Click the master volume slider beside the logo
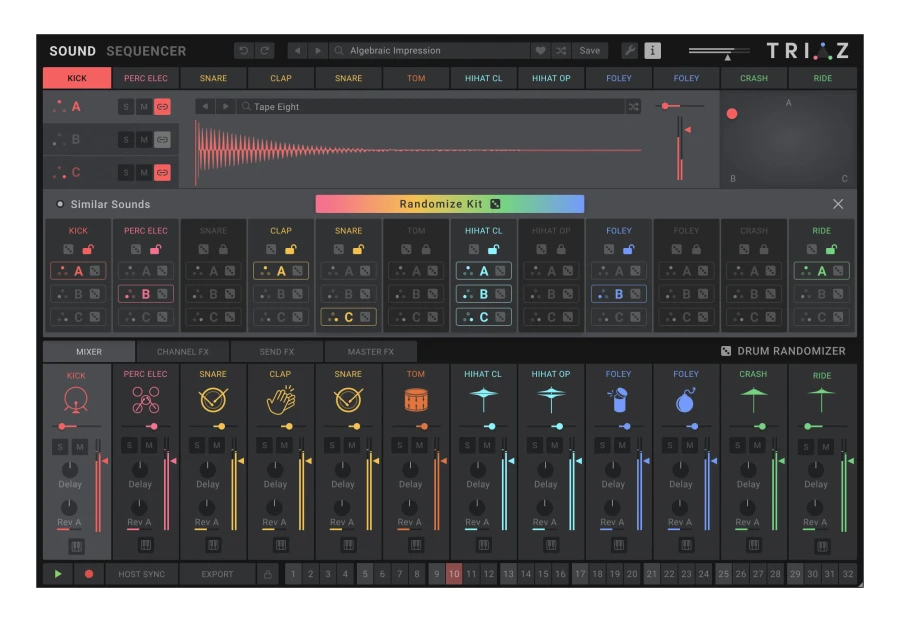Image resolution: width=900 pixels, height=622 pixels. click(x=719, y=52)
